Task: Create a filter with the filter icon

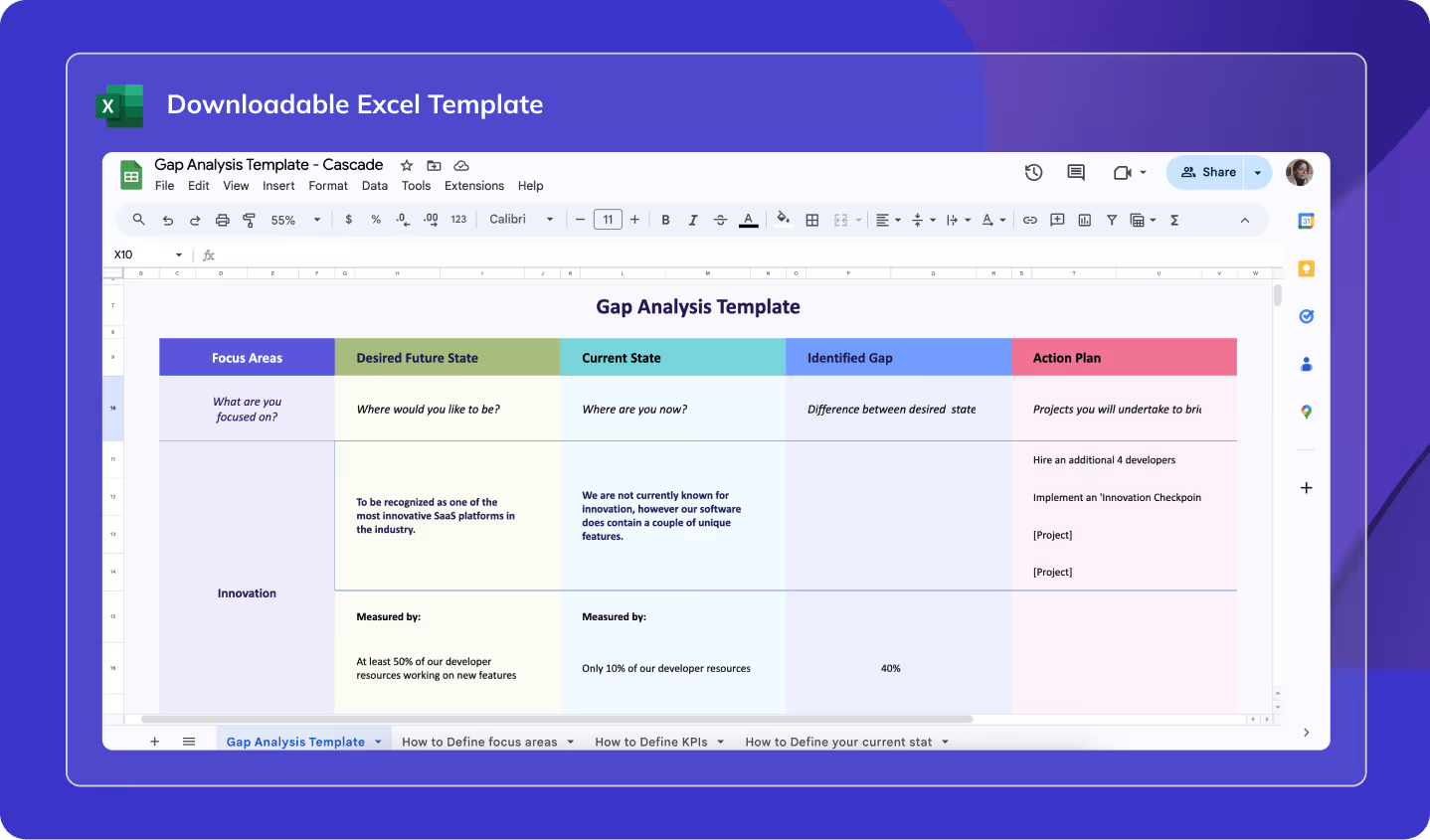Action: pyautogui.click(x=1112, y=220)
